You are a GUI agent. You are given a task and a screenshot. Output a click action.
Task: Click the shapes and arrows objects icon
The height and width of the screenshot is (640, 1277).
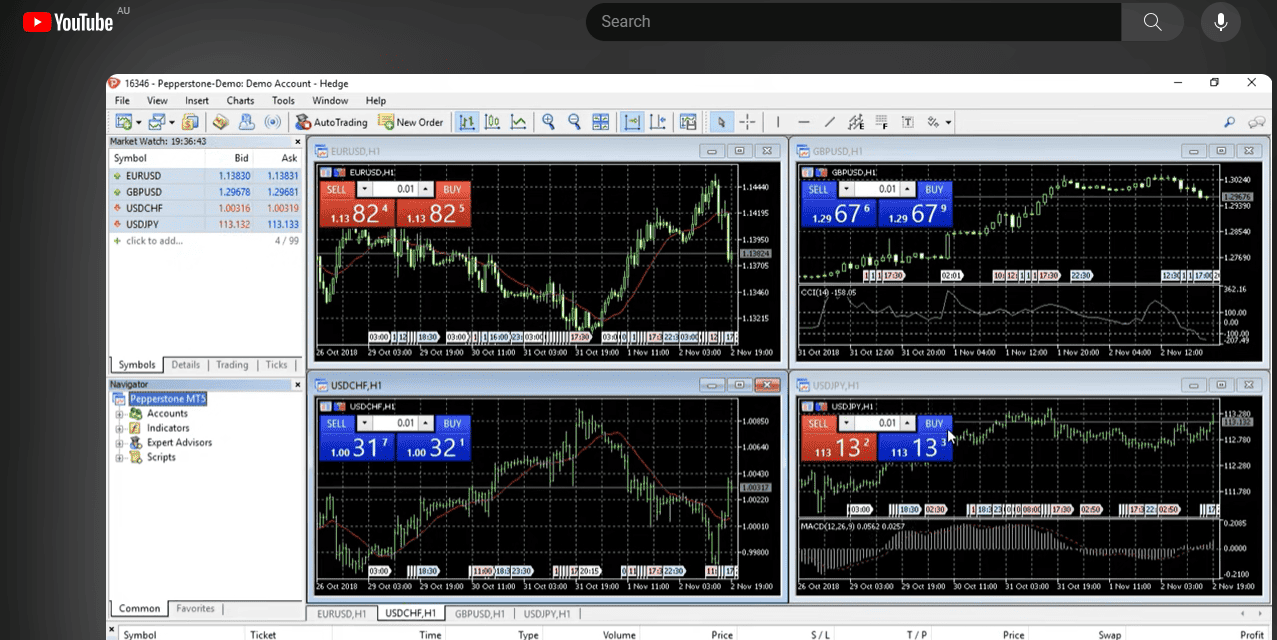click(x=932, y=122)
